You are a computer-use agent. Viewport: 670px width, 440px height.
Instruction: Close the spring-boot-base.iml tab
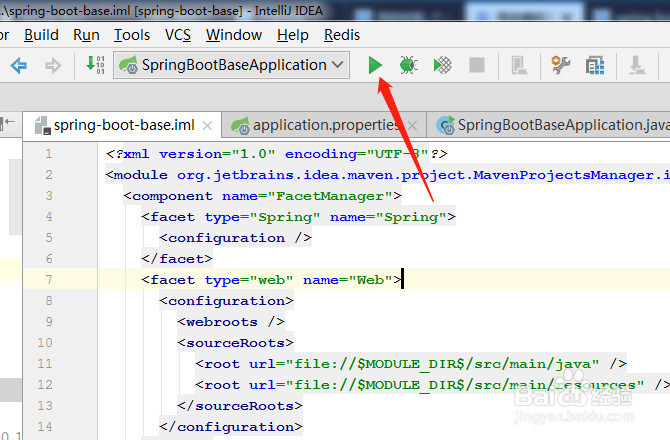coord(207,126)
